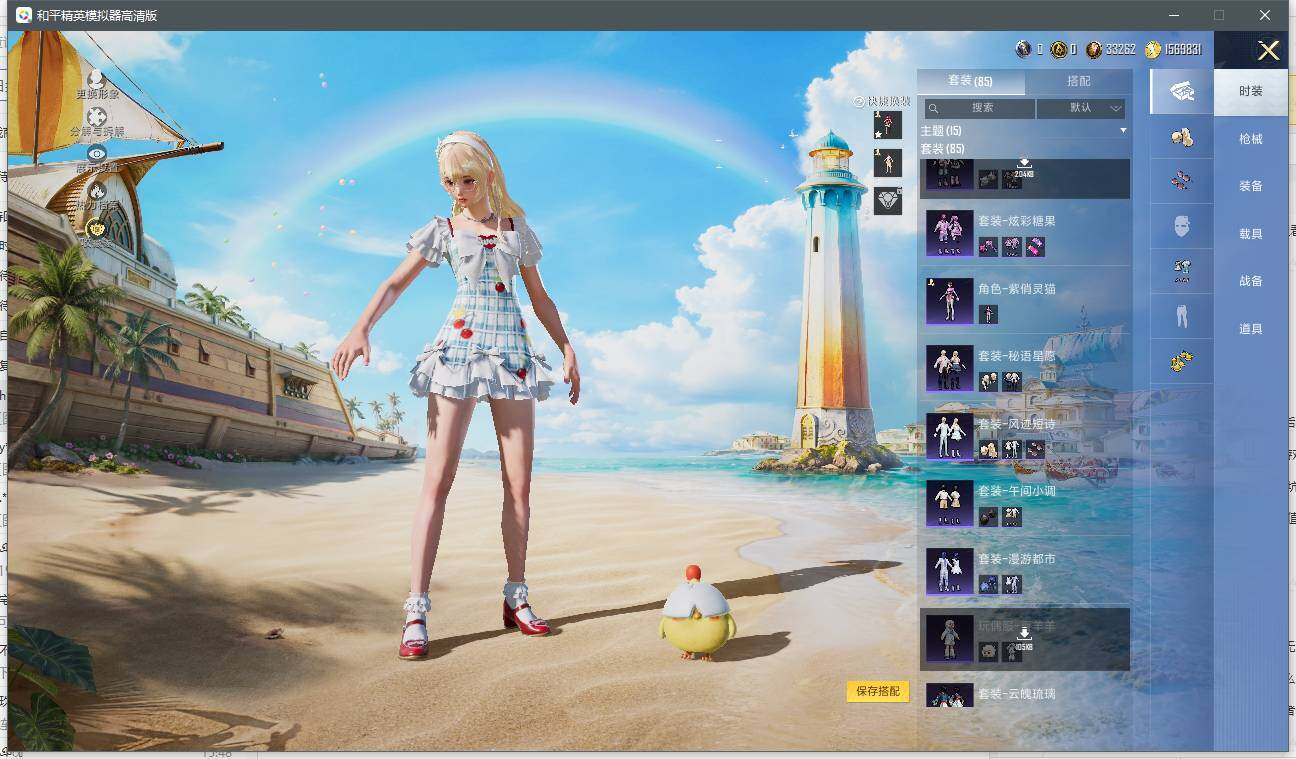
Task: Click the gold triangle token currency icon
Action: (x=1058, y=49)
